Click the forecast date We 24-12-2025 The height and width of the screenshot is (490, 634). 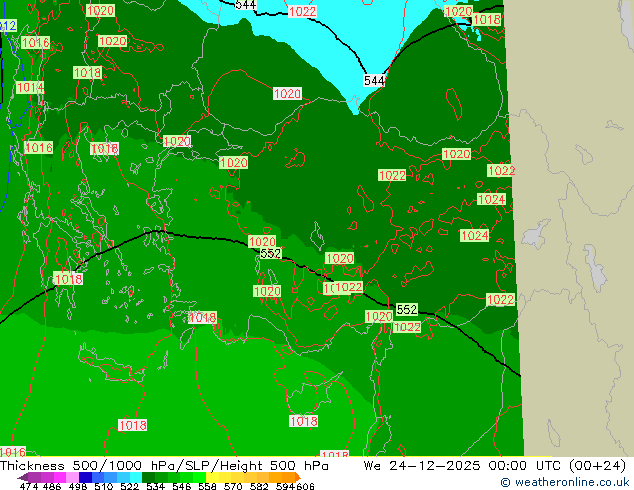point(422,466)
